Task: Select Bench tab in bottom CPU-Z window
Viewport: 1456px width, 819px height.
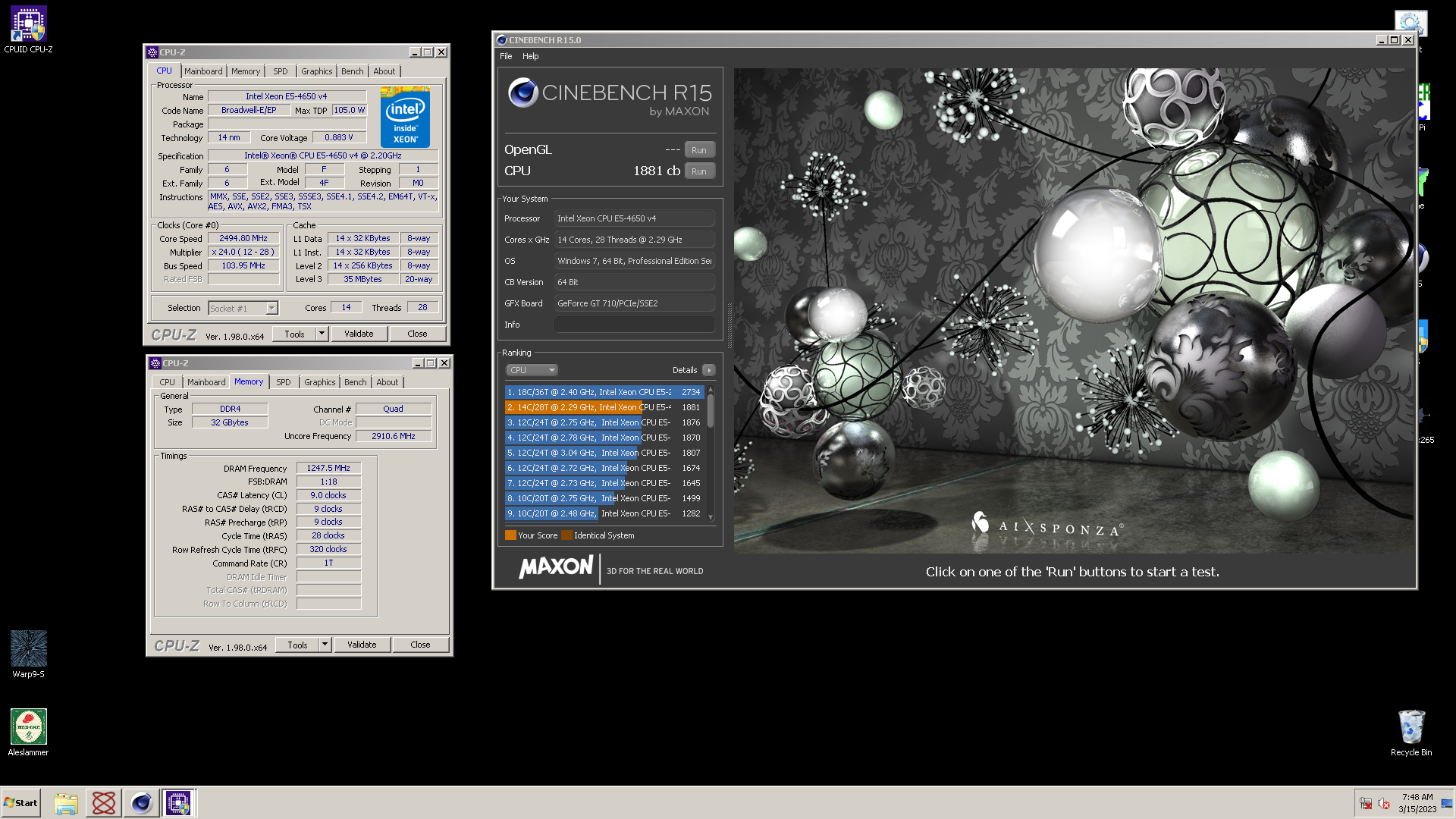Action: coord(355,382)
